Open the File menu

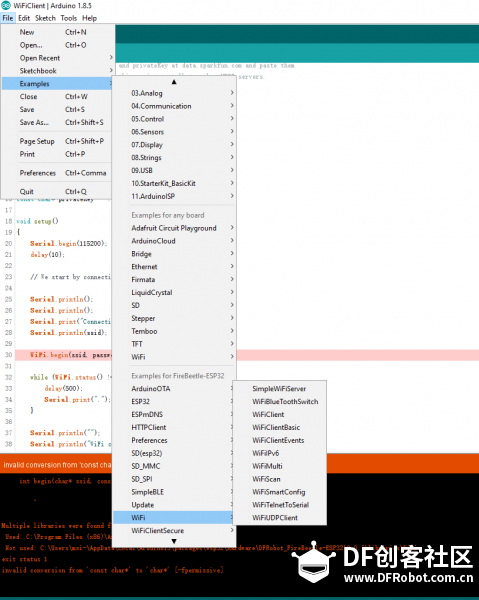[x=8, y=18]
